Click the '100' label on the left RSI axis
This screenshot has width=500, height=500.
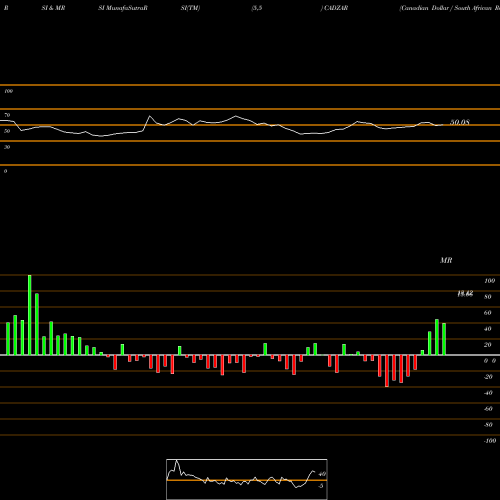pyautogui.click(x=8, y=91)
